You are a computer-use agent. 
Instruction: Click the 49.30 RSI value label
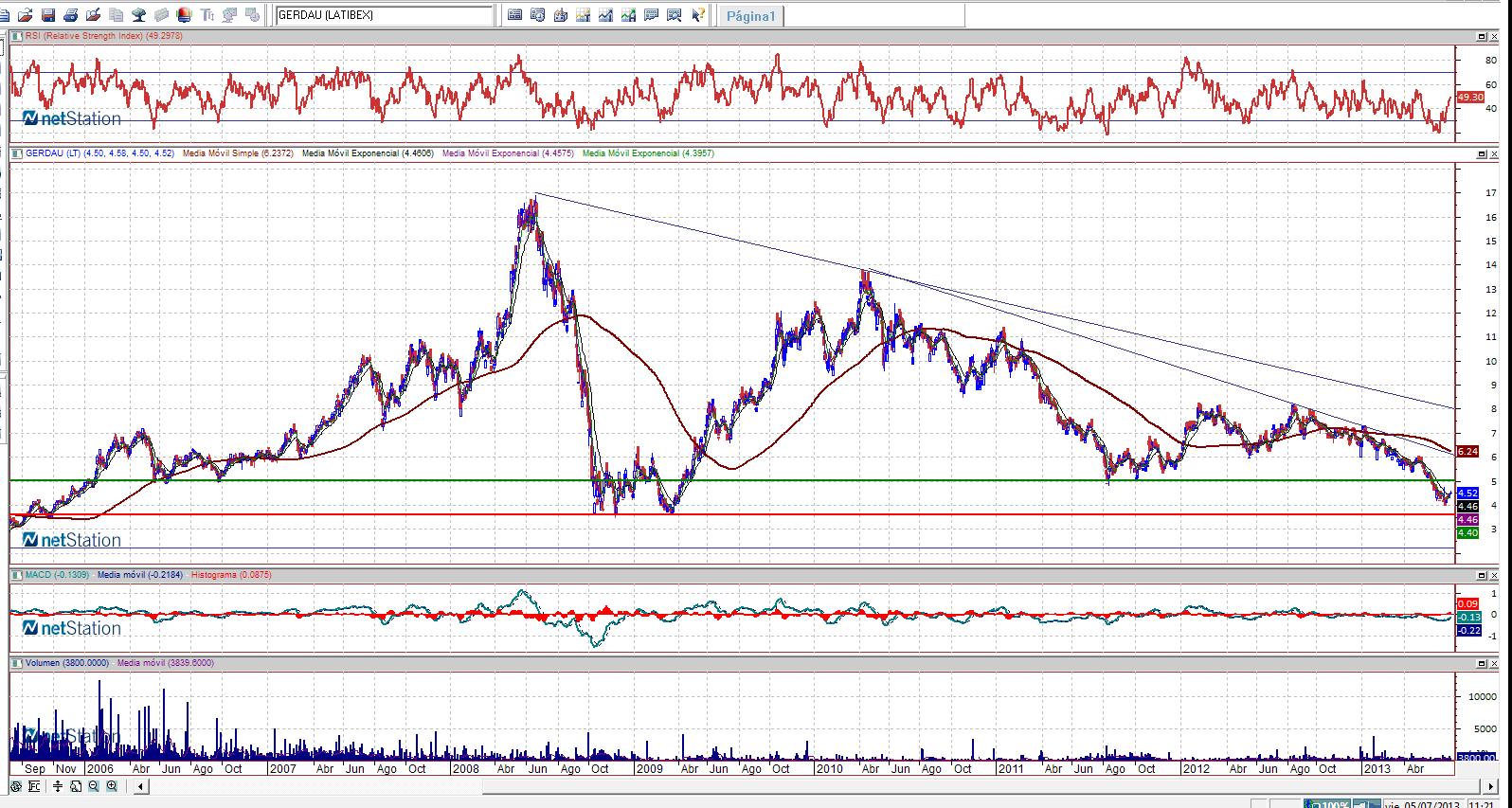tap(1470, 97)
